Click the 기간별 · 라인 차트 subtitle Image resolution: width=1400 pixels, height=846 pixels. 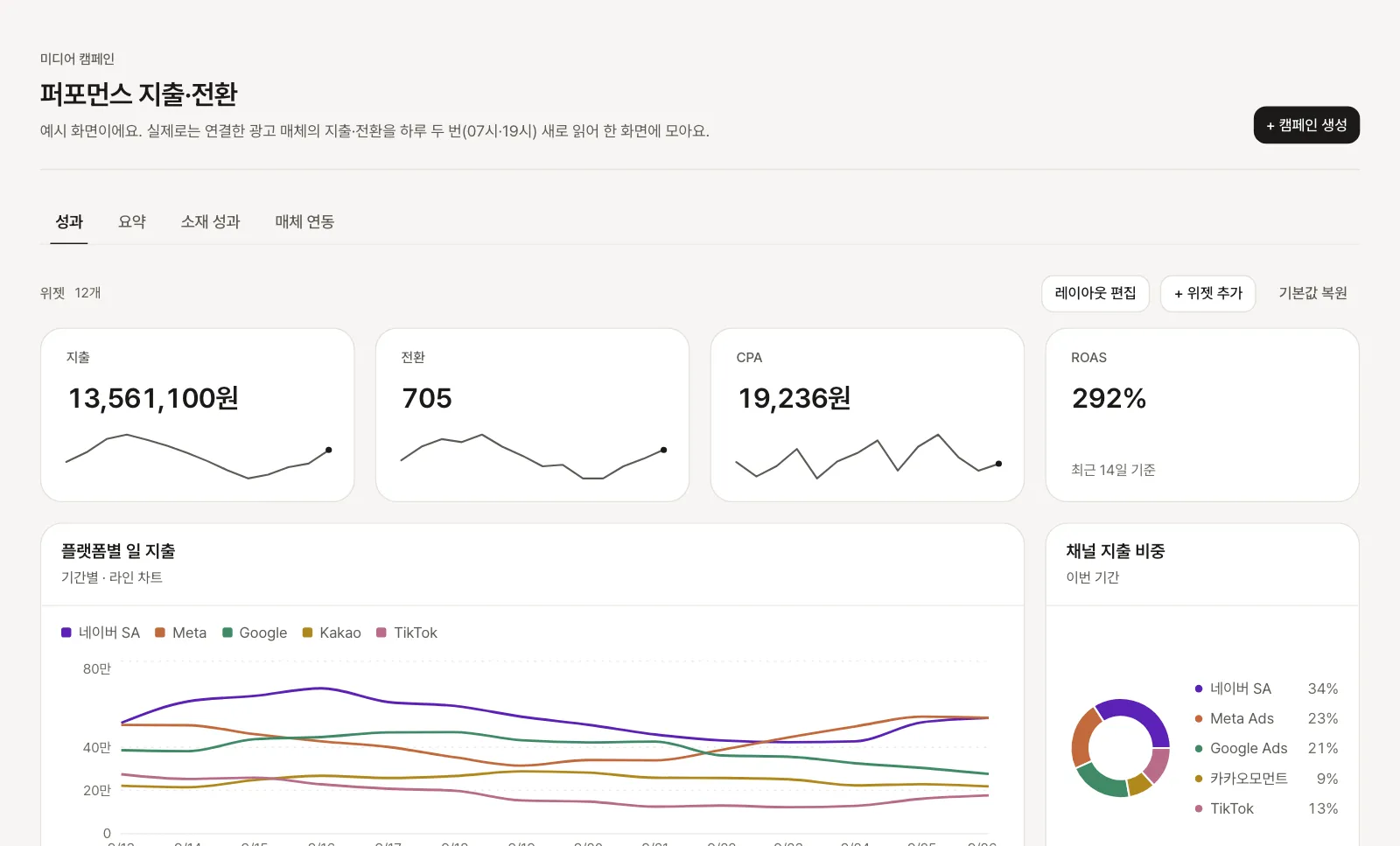click(x=112, y=577)
